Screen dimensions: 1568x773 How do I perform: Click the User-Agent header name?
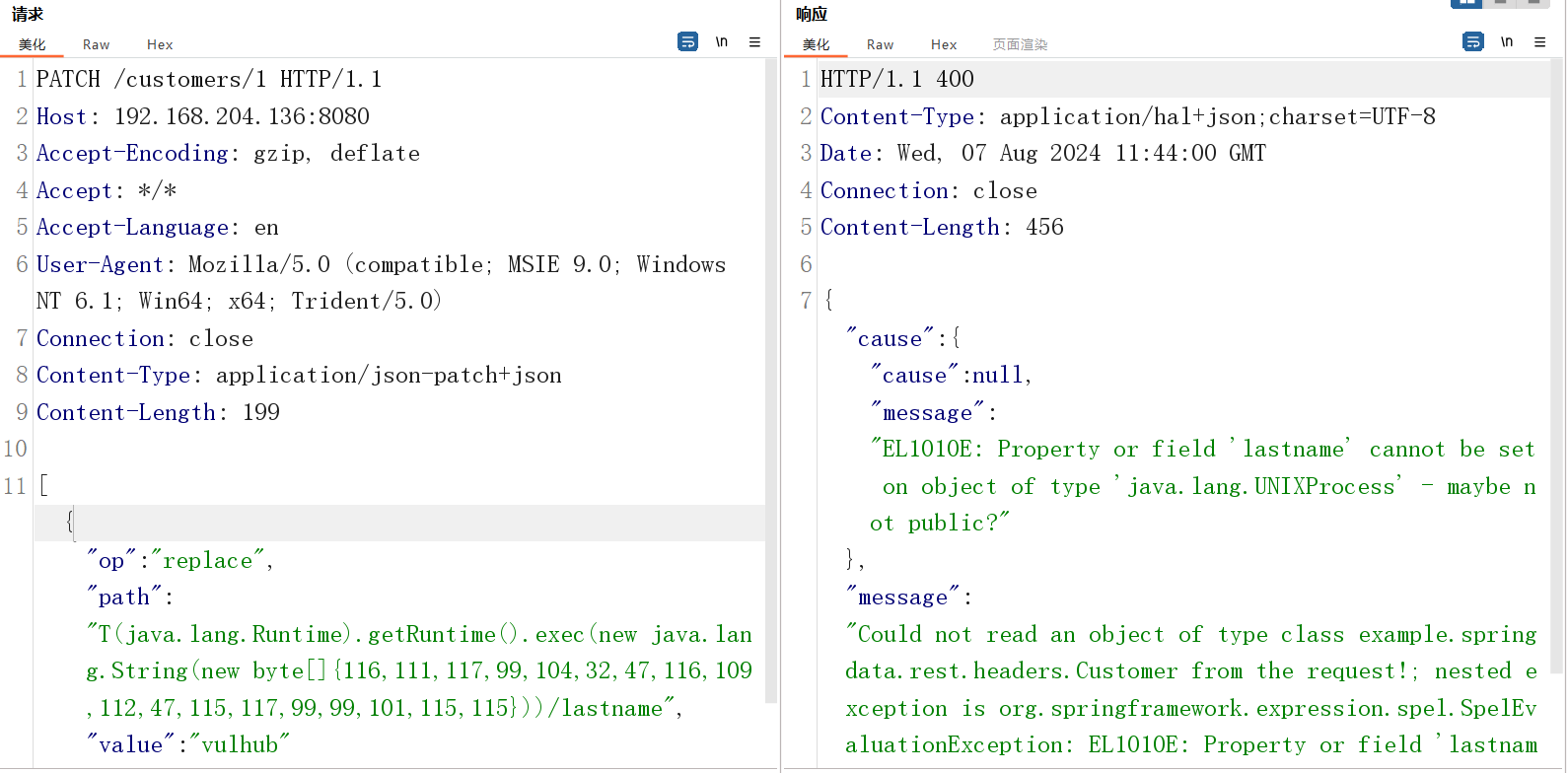click(100, 264)
